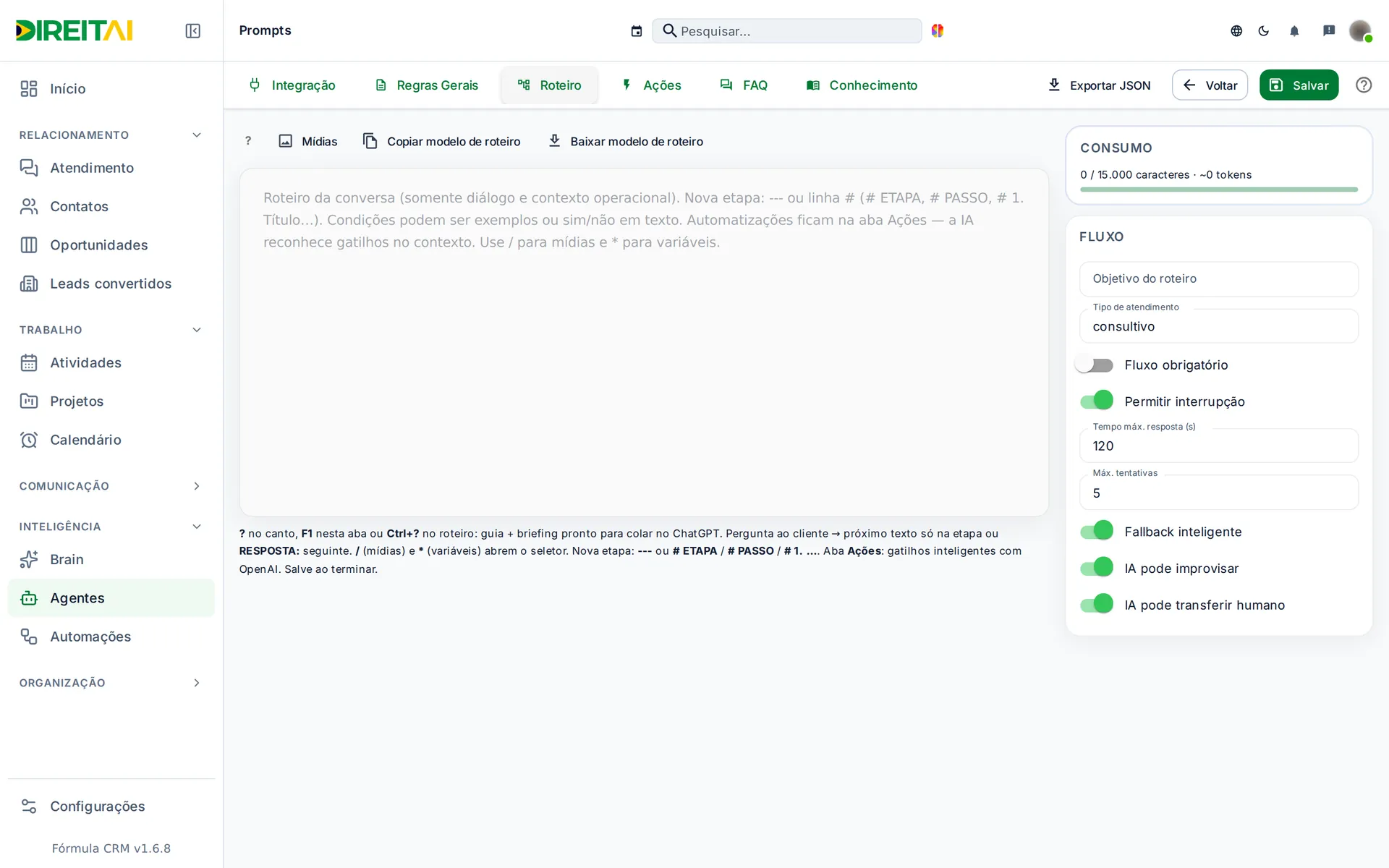Open Brain page in sidebar
The width and height of the screenshot is (1389, 868).
pyautogui.click(x=111, y=559)
